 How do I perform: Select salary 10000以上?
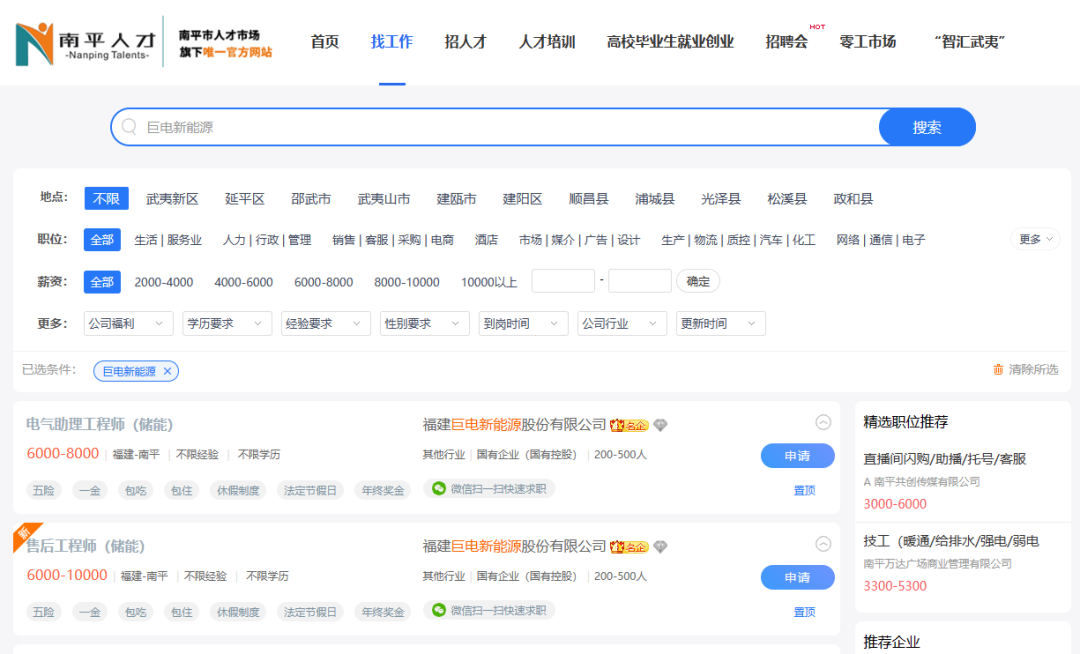(x=489, y=282)
